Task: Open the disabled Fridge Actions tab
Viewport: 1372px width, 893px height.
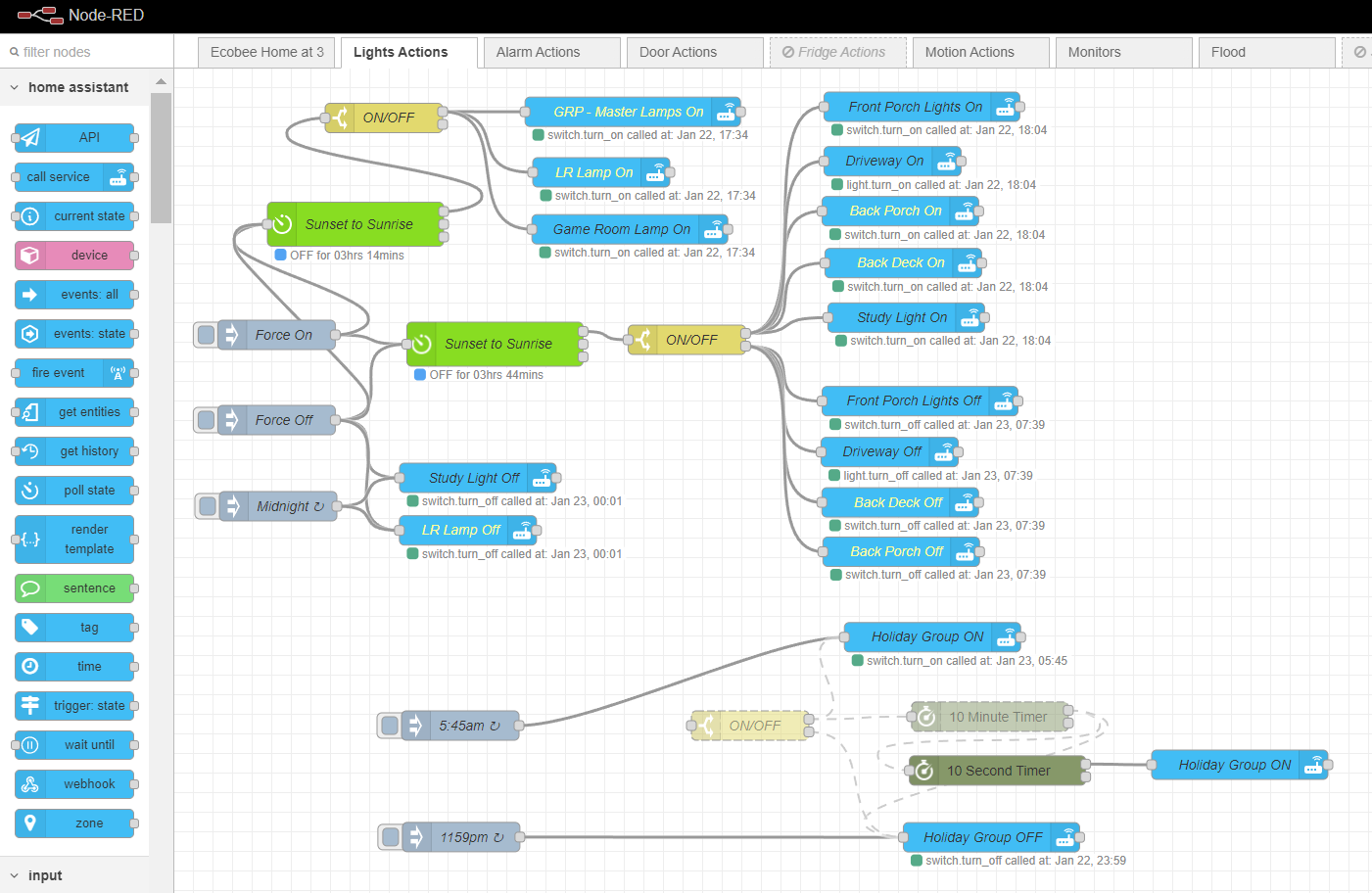Action: 837,52
